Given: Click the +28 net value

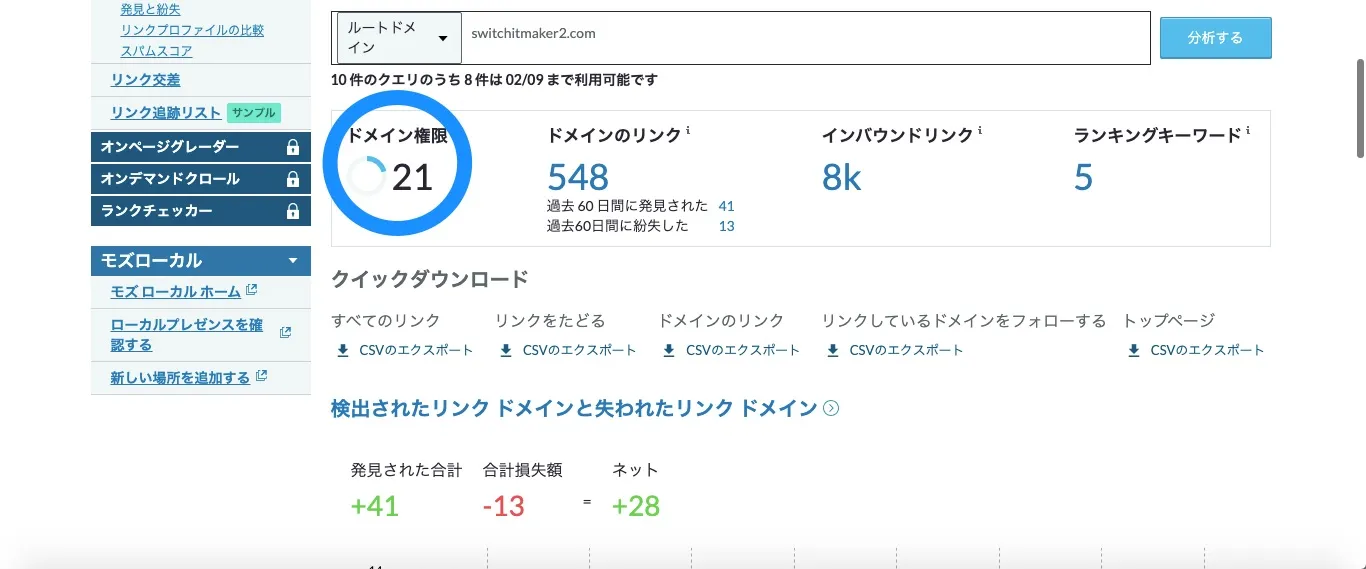Looking at the screenshot, I should [x=636, y=506].
